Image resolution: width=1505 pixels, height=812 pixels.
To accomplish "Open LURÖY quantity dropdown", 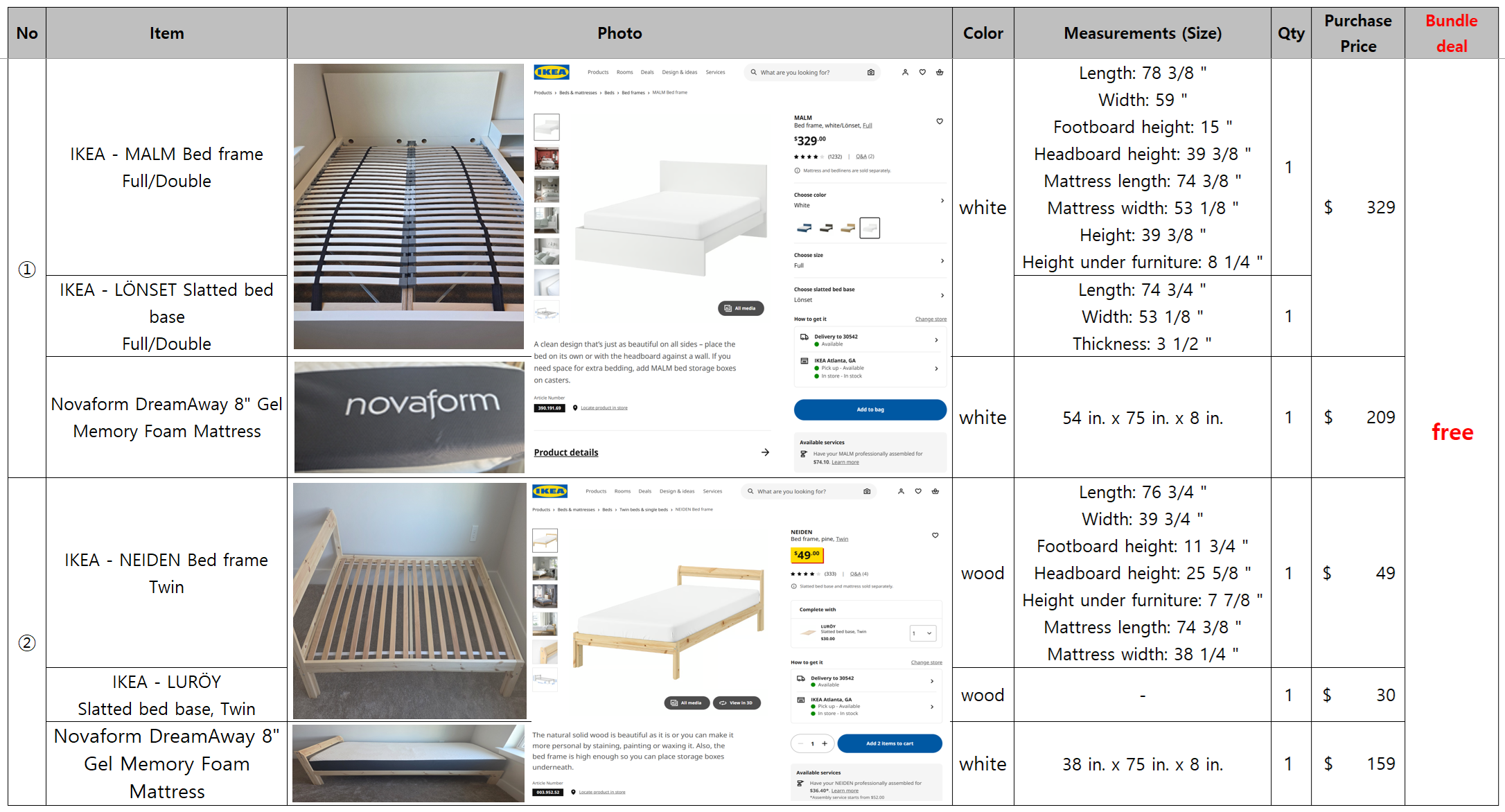I will tap(922, 633).
